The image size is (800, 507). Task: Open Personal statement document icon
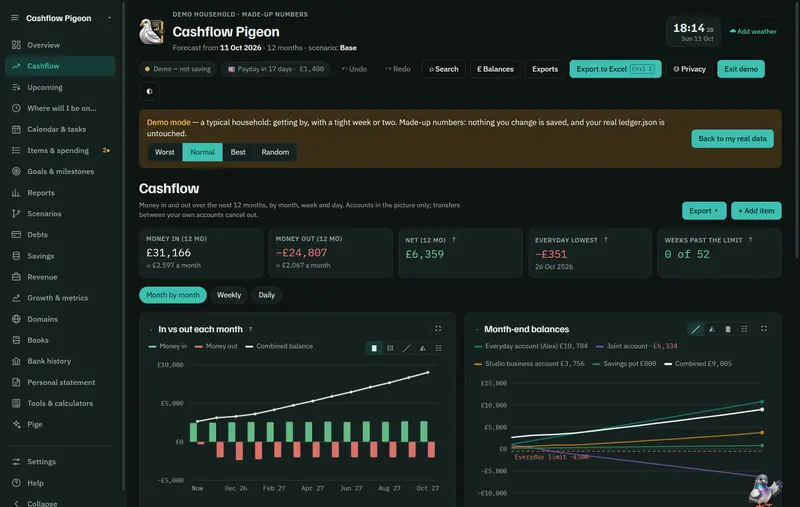point(16,383)
